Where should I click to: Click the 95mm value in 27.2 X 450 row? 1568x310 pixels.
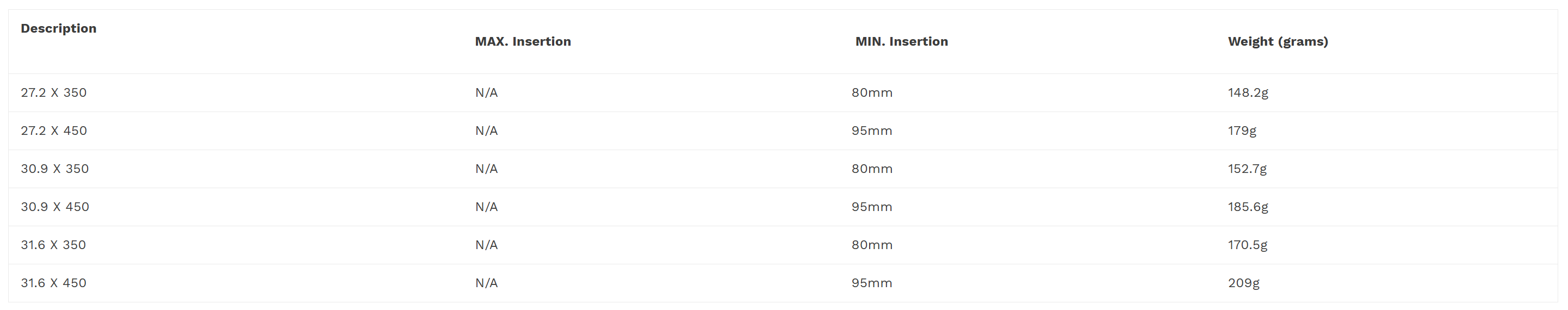872,131
